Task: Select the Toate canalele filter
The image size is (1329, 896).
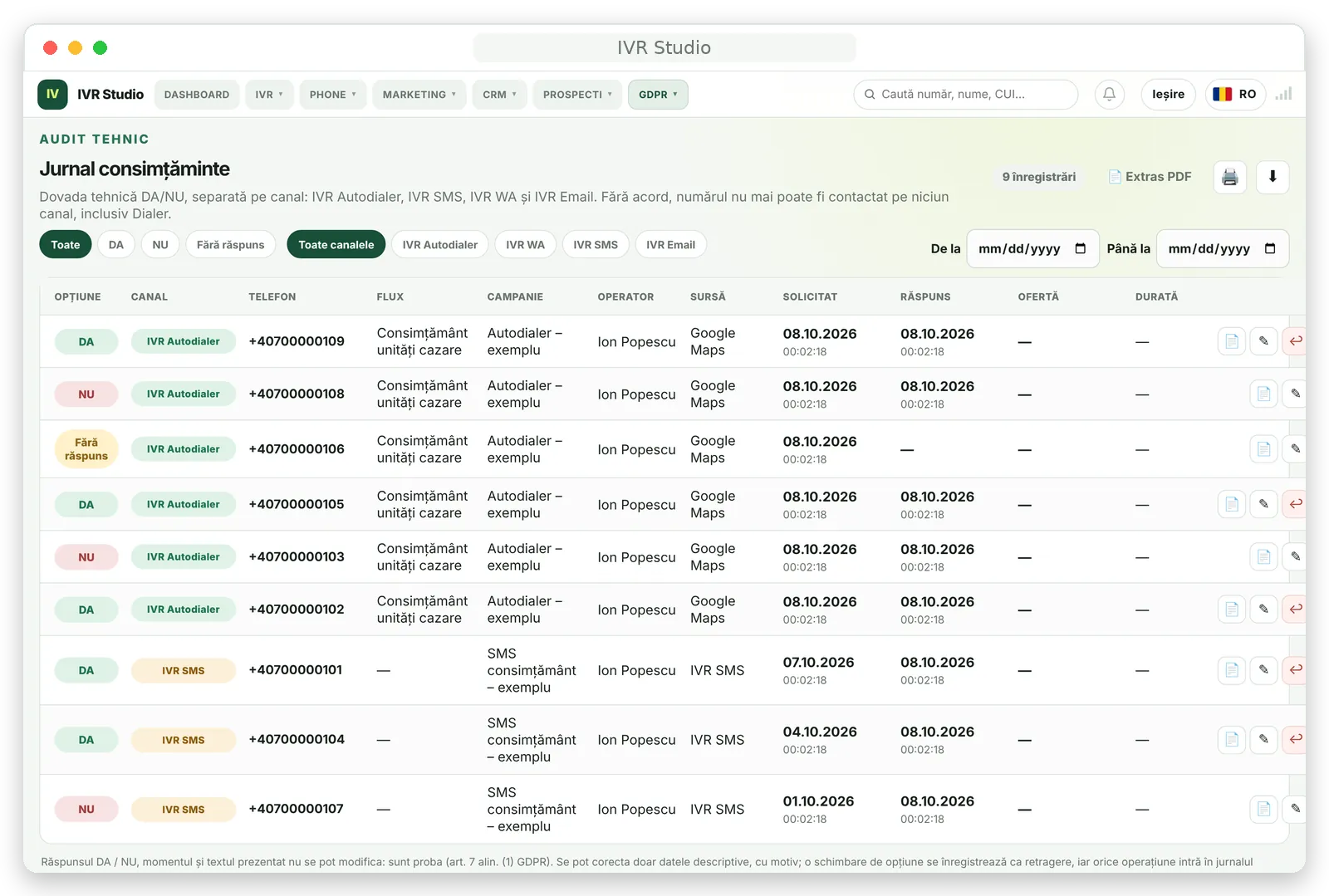Action: click(336, 244)
